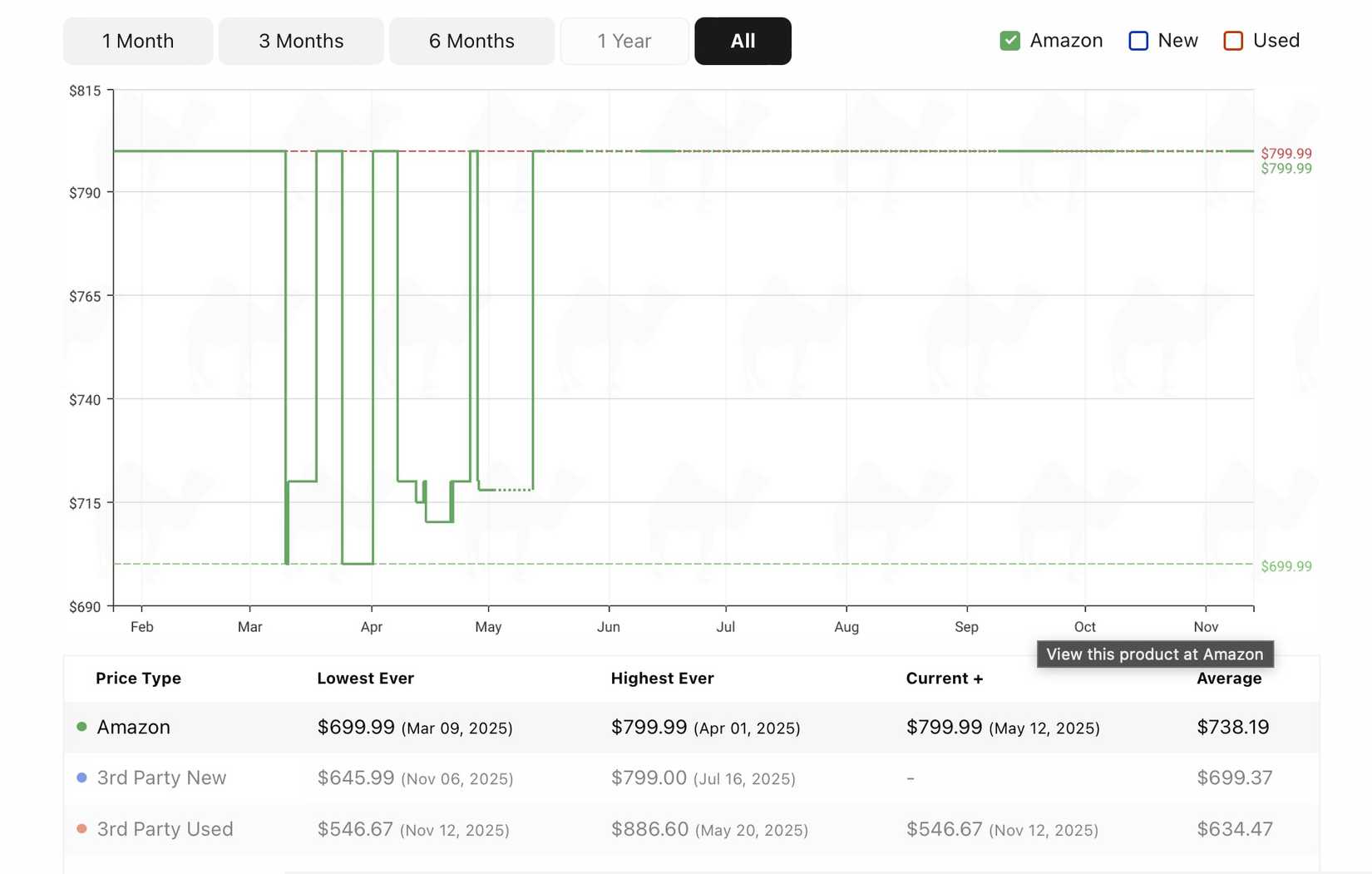This screenshot has height=874, width=1372.
Task: Click the orange 3rd Party Used legend dot
Action: click(81, 828)
